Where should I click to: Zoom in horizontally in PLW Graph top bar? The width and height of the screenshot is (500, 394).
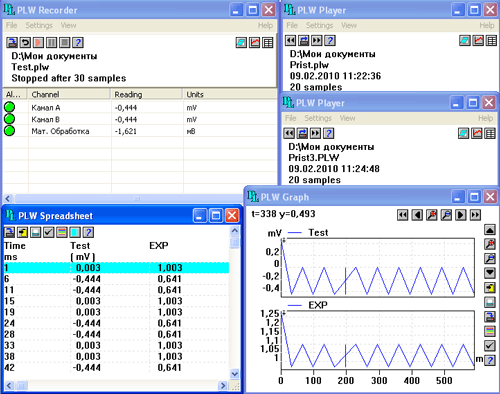(x=432, y=215)
